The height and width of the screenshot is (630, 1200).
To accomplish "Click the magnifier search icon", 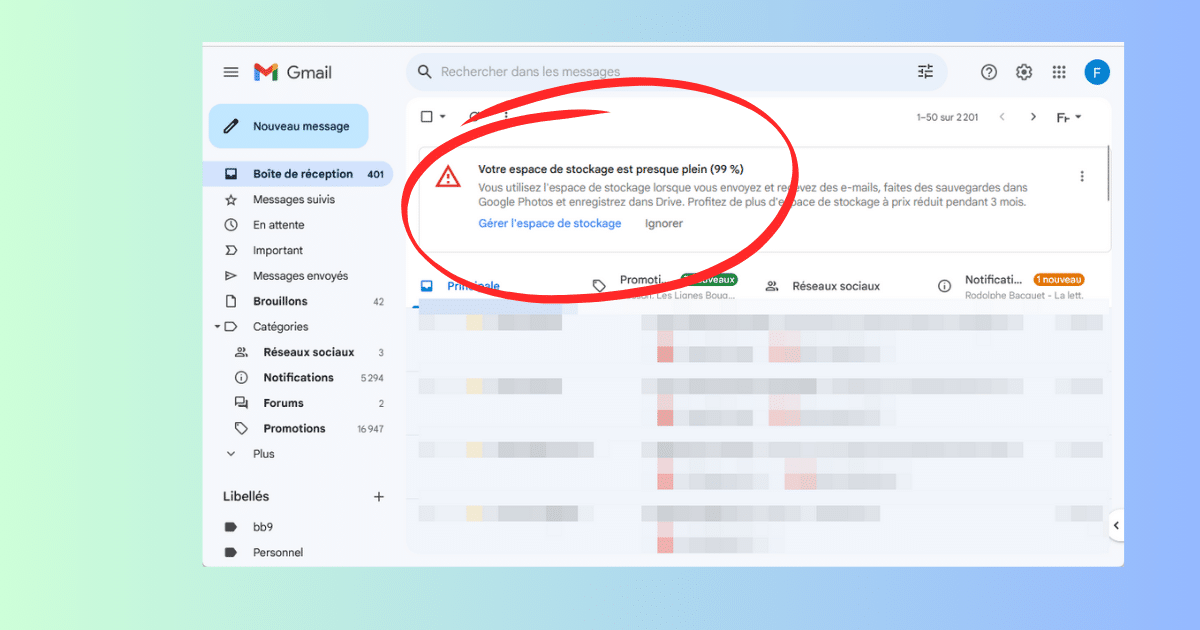I will pos(425,72).
